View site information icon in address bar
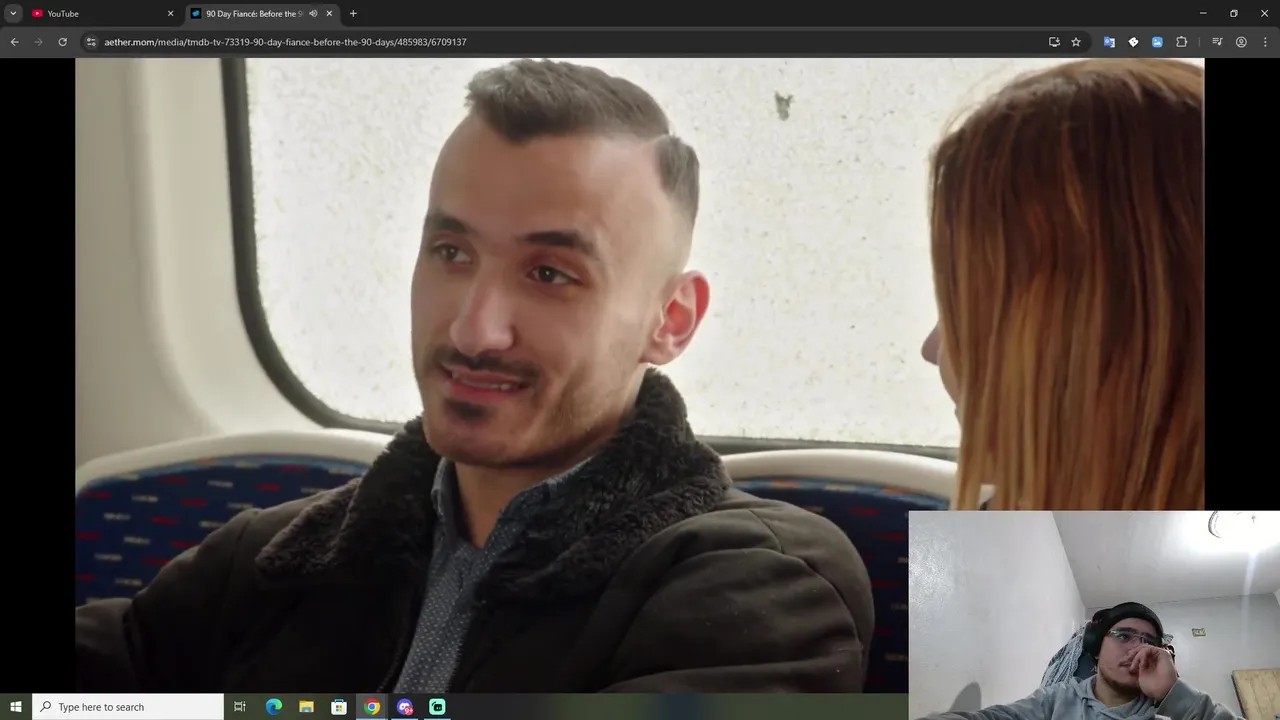 pos(91,42)
